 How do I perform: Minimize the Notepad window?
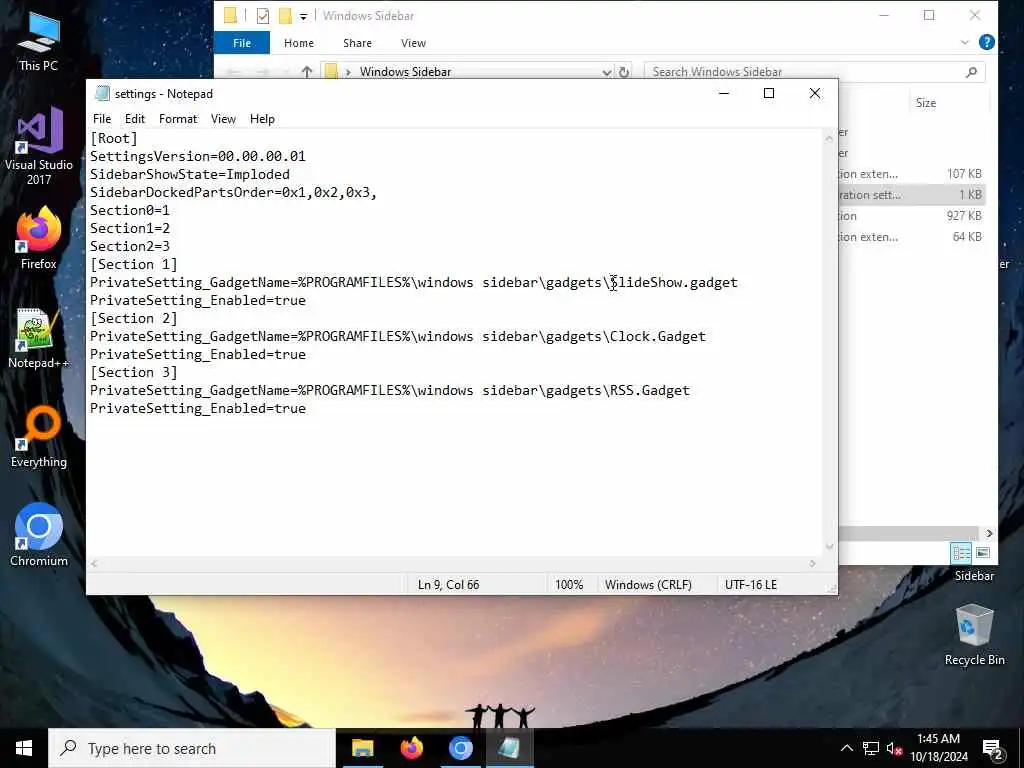724,93
